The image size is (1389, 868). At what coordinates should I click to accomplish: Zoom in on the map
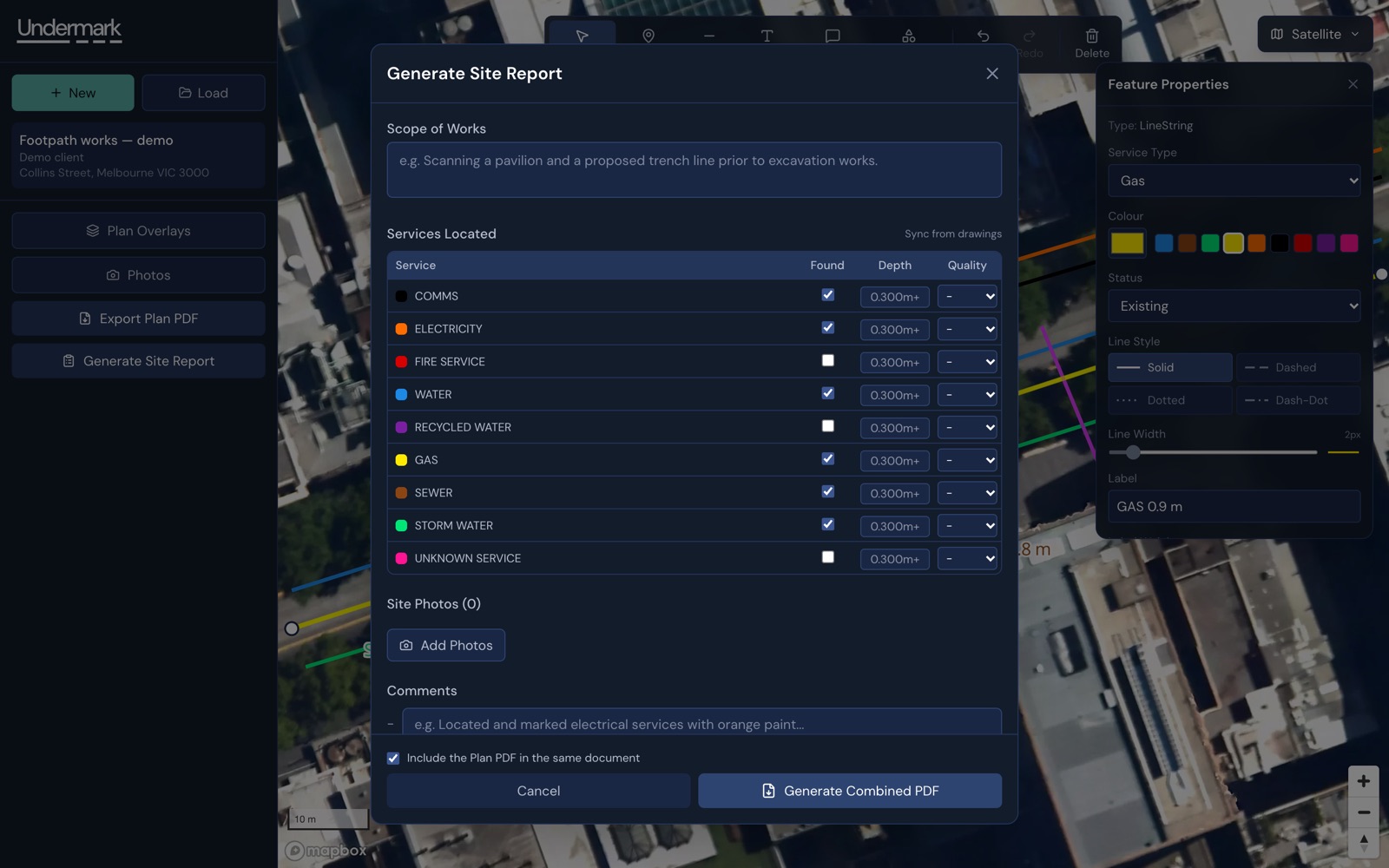tap(1364, 781)
